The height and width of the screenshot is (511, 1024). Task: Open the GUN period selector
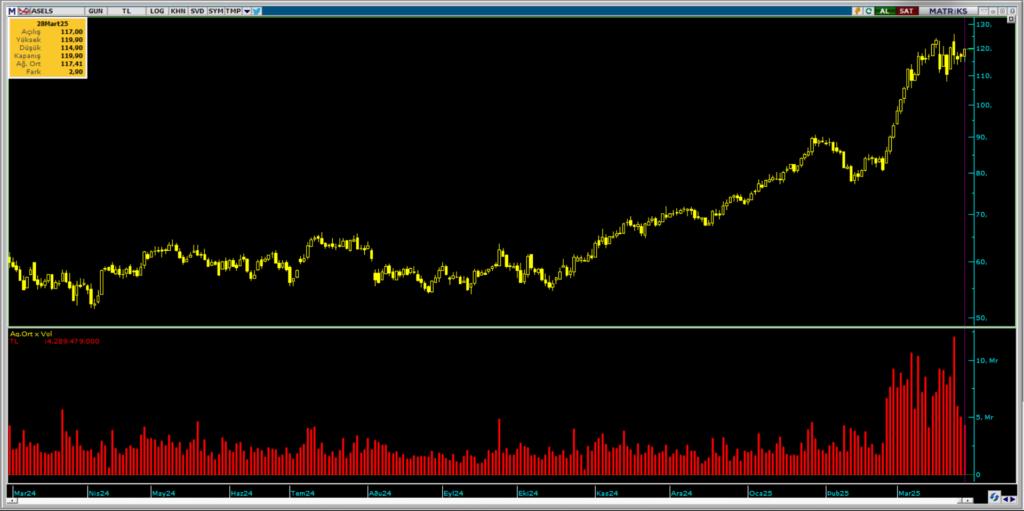[x=95, y=10]
